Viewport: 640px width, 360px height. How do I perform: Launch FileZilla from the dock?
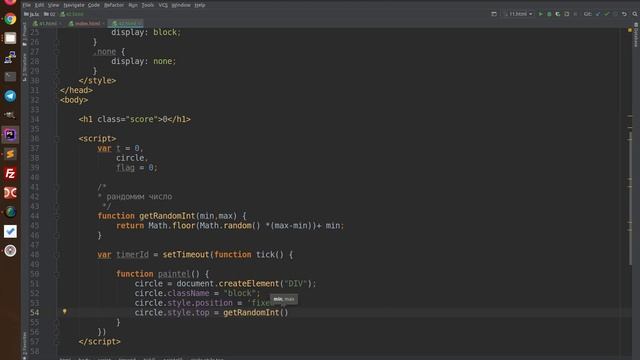tap(10, 173)
